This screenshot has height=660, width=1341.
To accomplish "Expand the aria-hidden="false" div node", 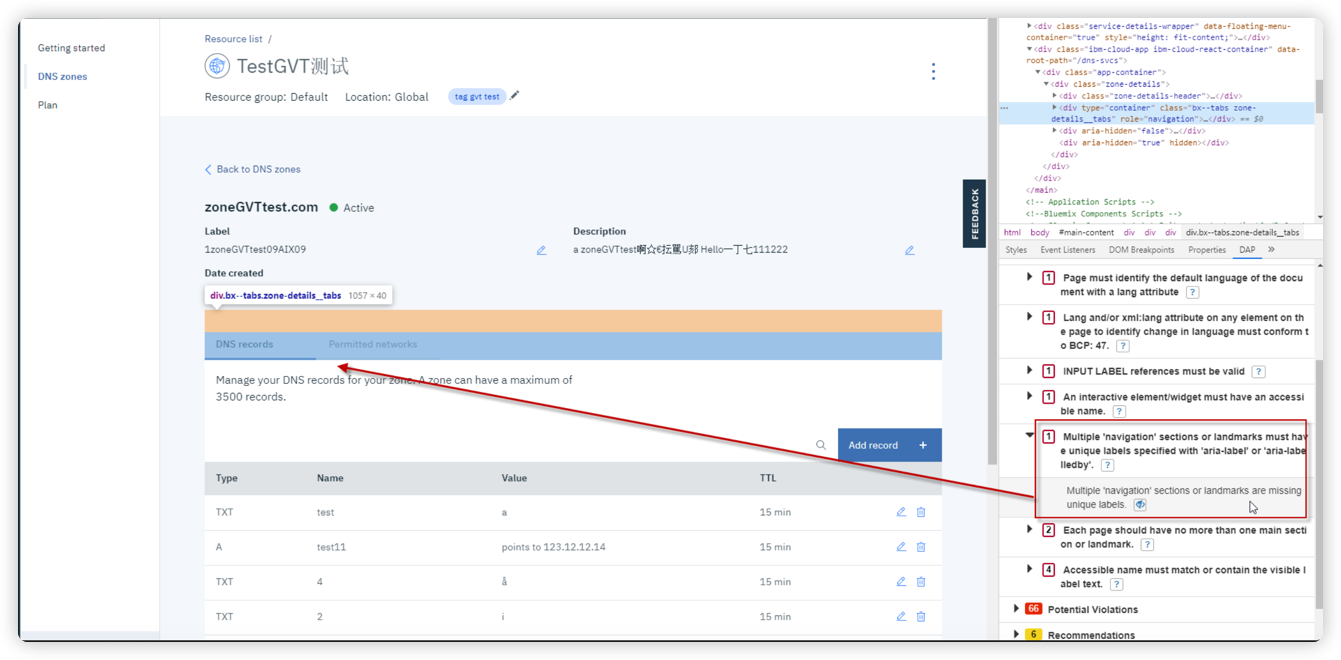I will (1054, 131).
